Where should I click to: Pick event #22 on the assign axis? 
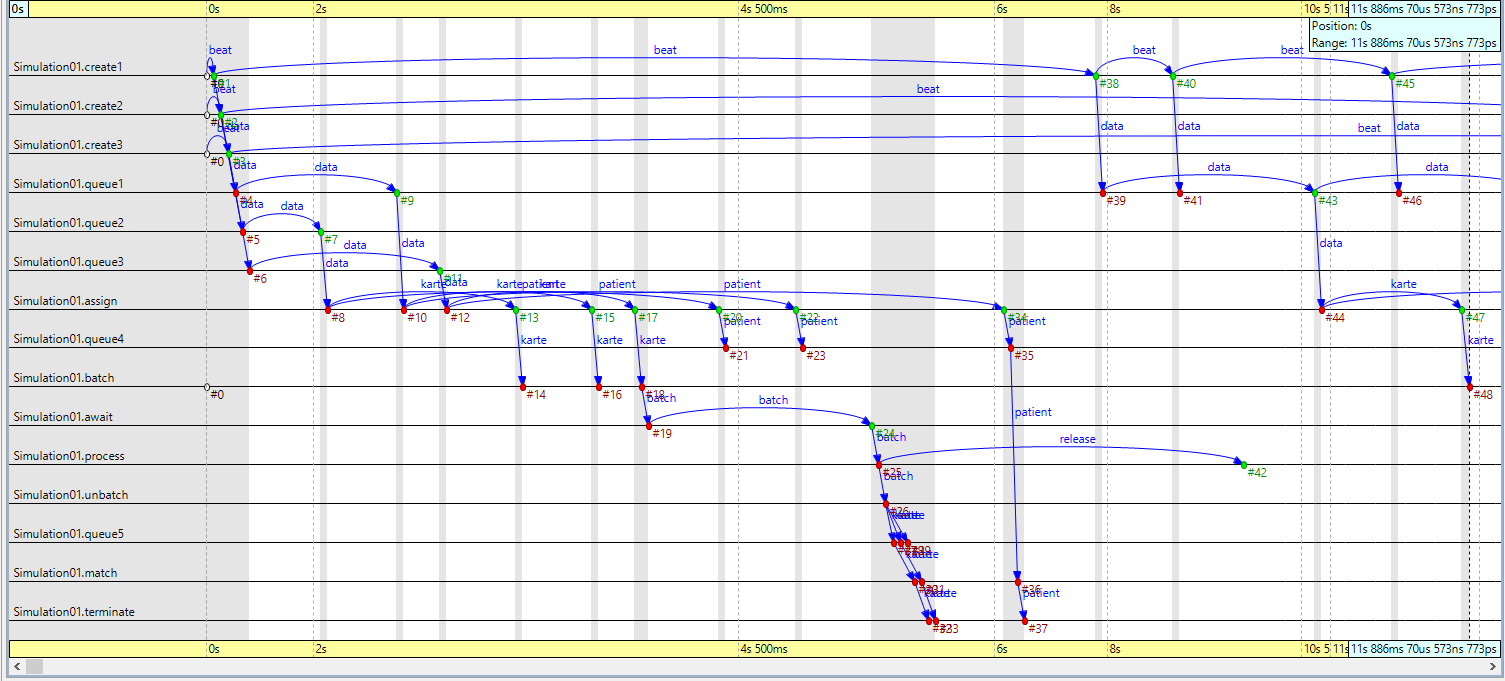(797, 310)
